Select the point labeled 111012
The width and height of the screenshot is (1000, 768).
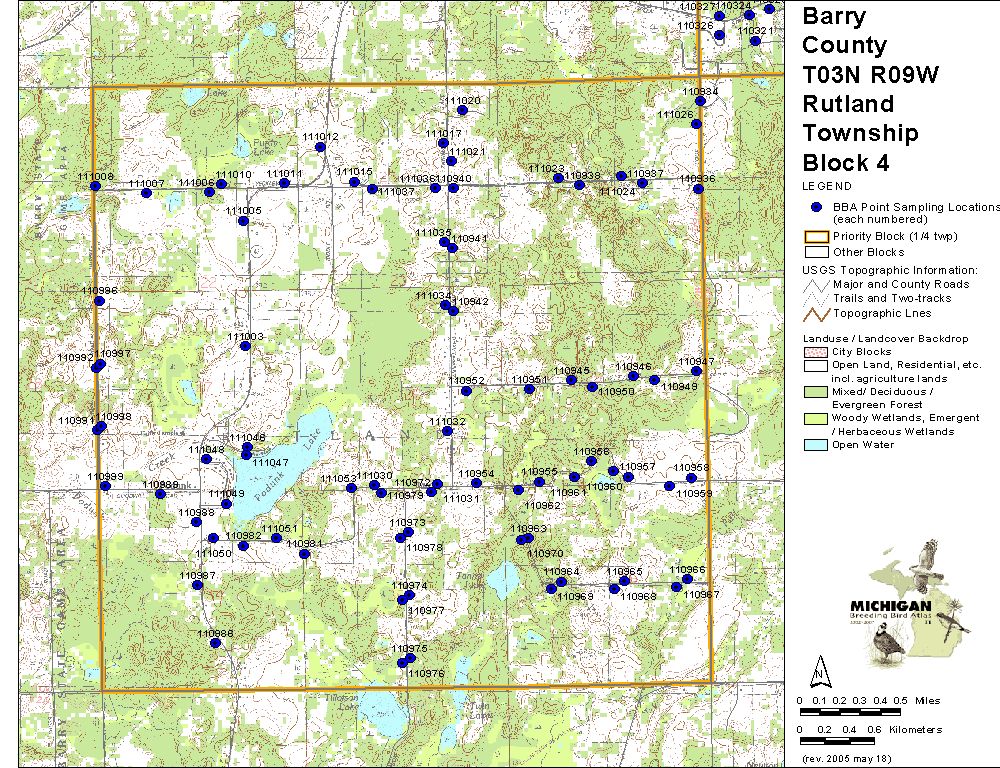coord(320,147)
